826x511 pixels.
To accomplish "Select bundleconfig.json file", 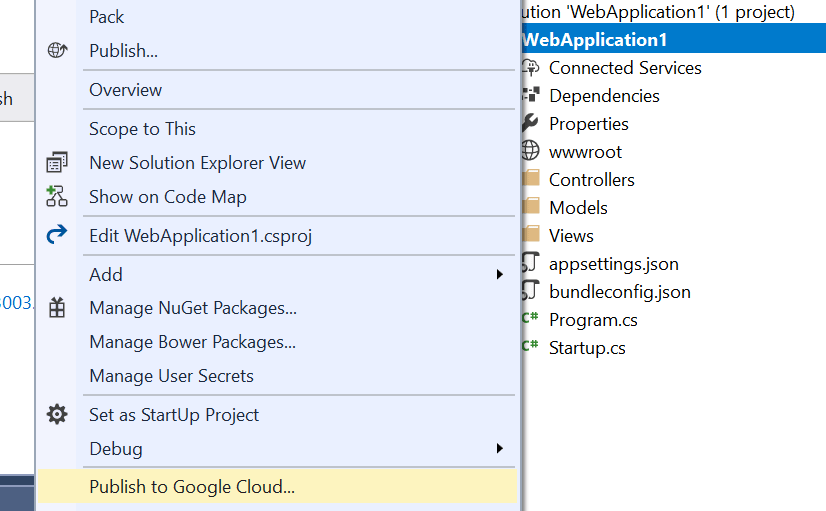I will [x=620, y=291].
